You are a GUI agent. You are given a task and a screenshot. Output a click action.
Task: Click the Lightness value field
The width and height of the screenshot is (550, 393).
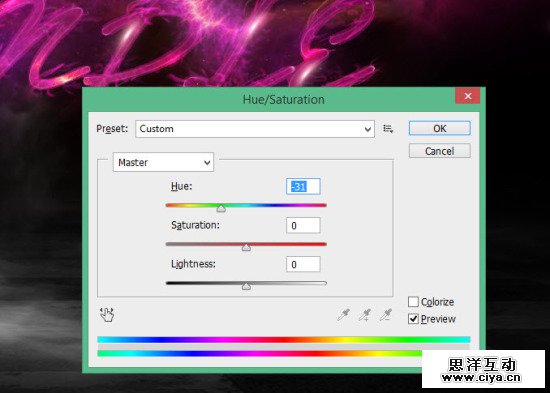303,264
